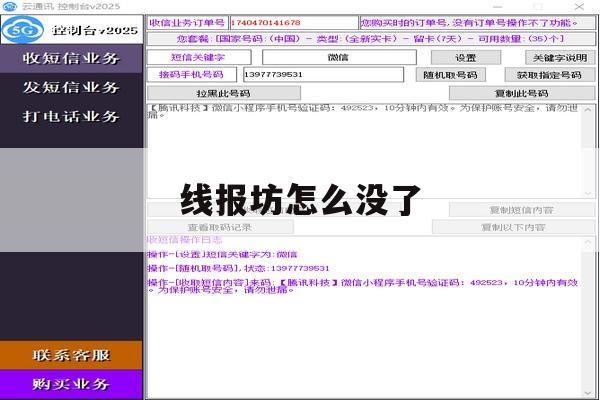Click log entry 操作-[设置]短信关键字为:微信

click(x=222, y=255)
